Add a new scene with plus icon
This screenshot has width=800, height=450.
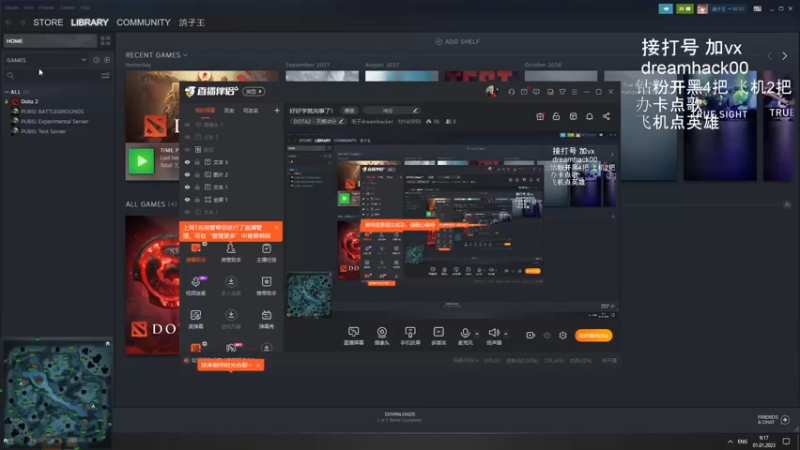click(x=277, y=110)
